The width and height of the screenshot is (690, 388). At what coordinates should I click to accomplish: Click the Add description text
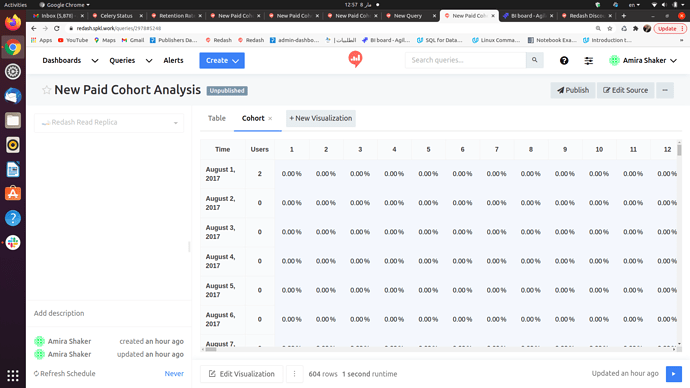[59, 313]
